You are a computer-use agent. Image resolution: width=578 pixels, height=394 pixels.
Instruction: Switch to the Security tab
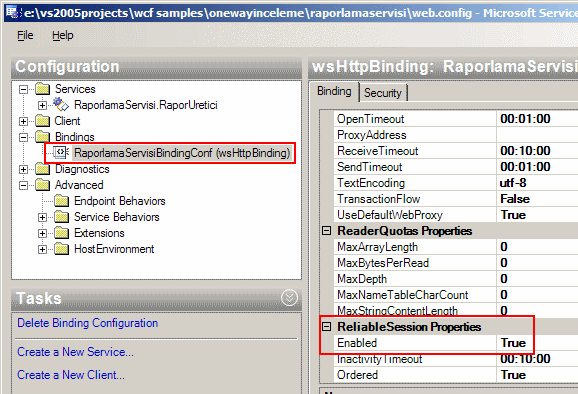coord(383,93)
